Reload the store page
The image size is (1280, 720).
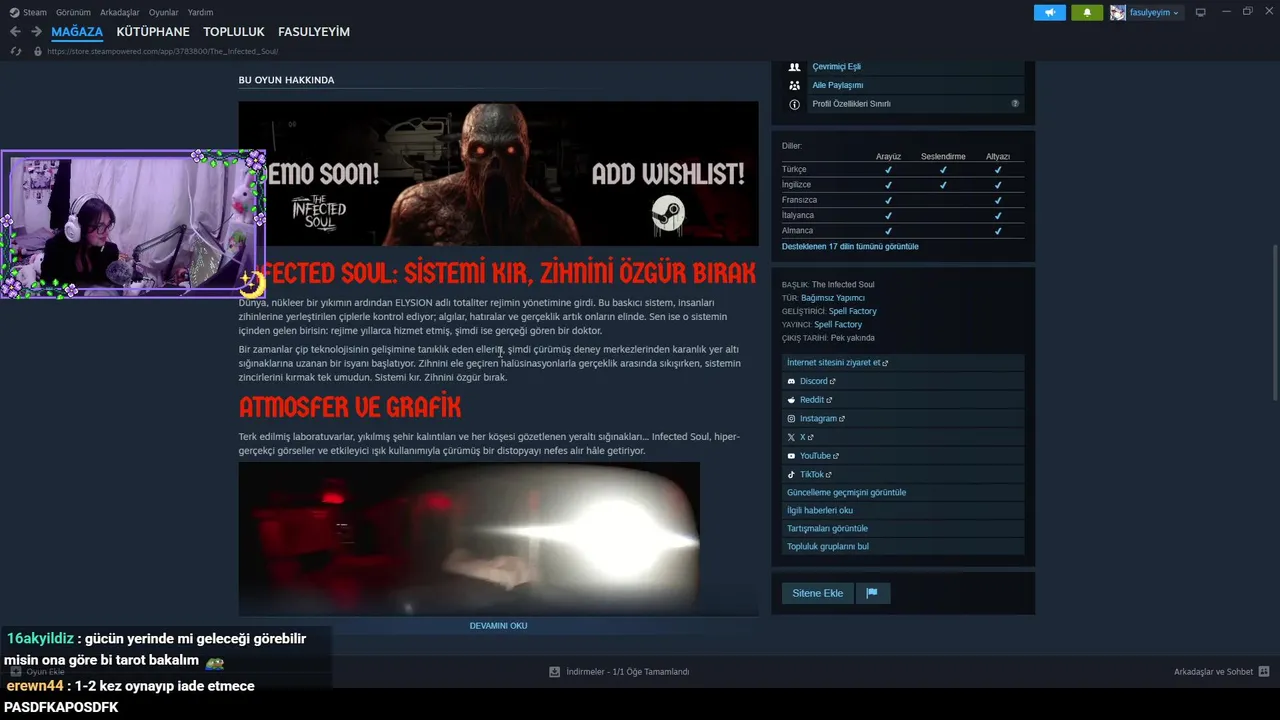click(x=15, y=51)
